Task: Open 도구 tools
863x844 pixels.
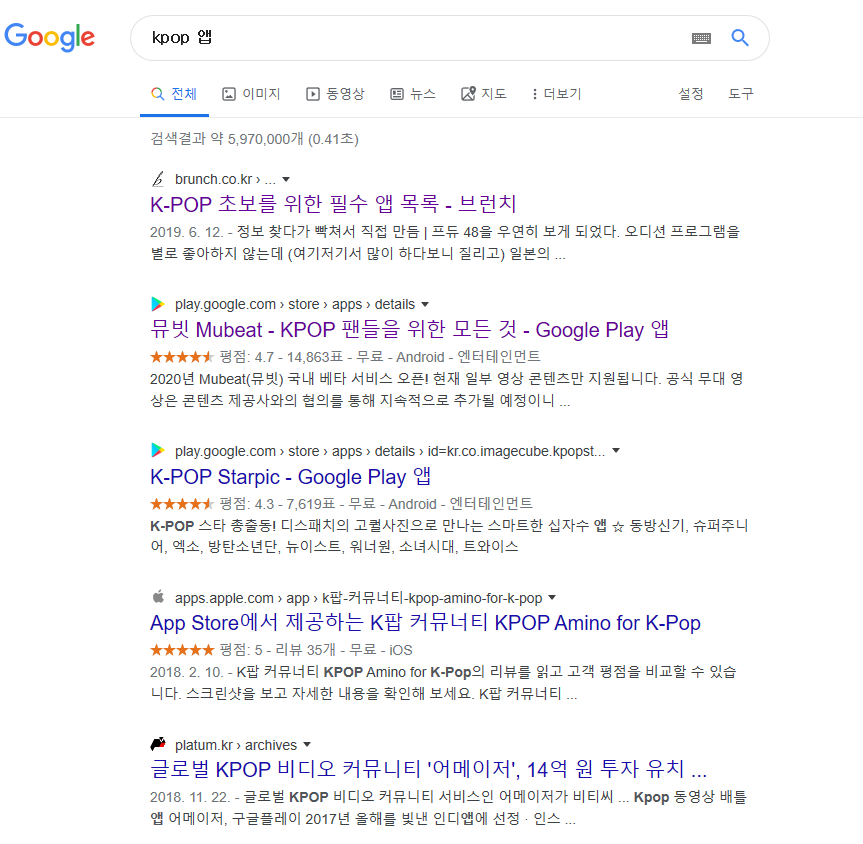Action: 741,94
